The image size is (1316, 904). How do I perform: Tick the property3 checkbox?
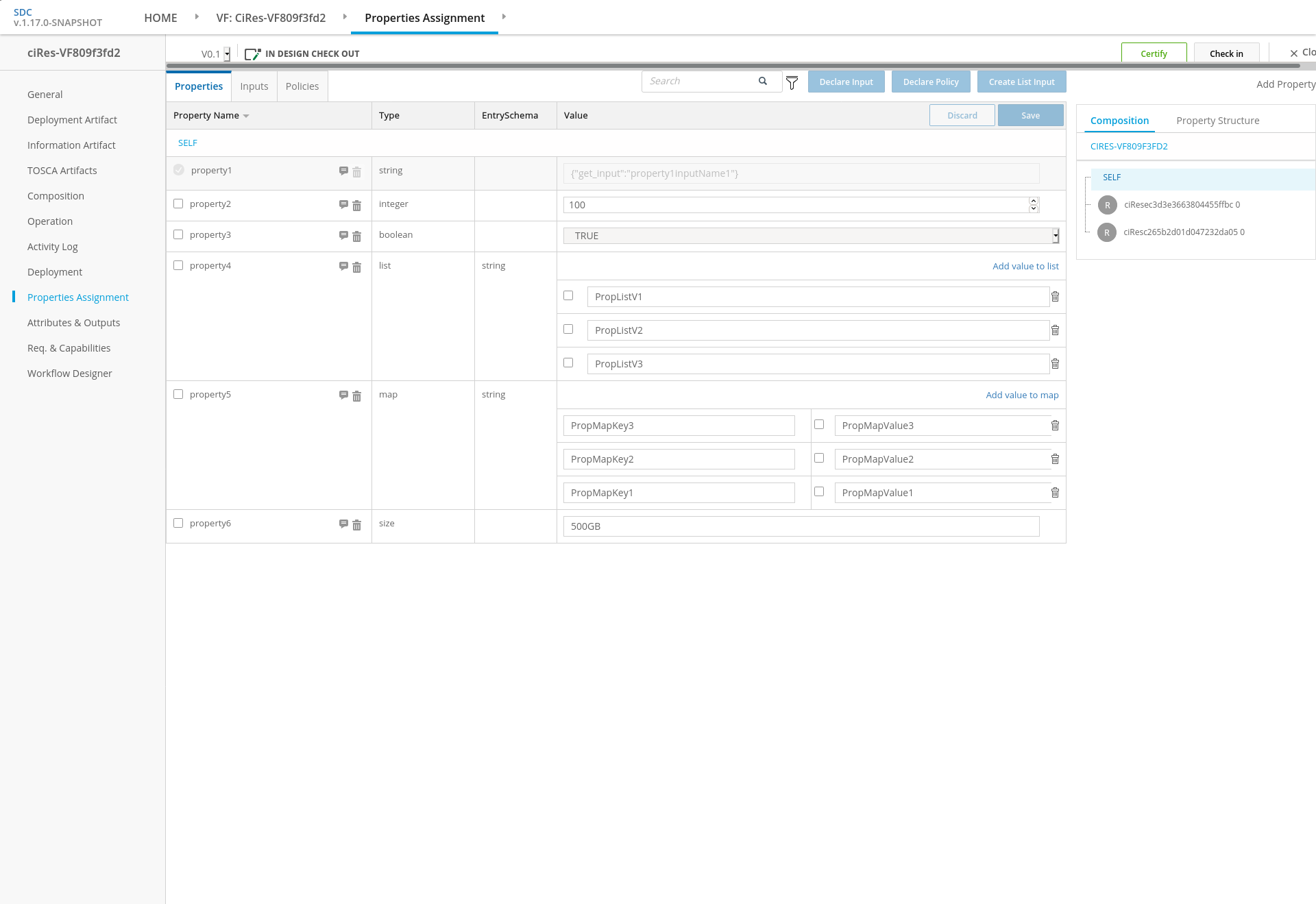tap(178, 234)
